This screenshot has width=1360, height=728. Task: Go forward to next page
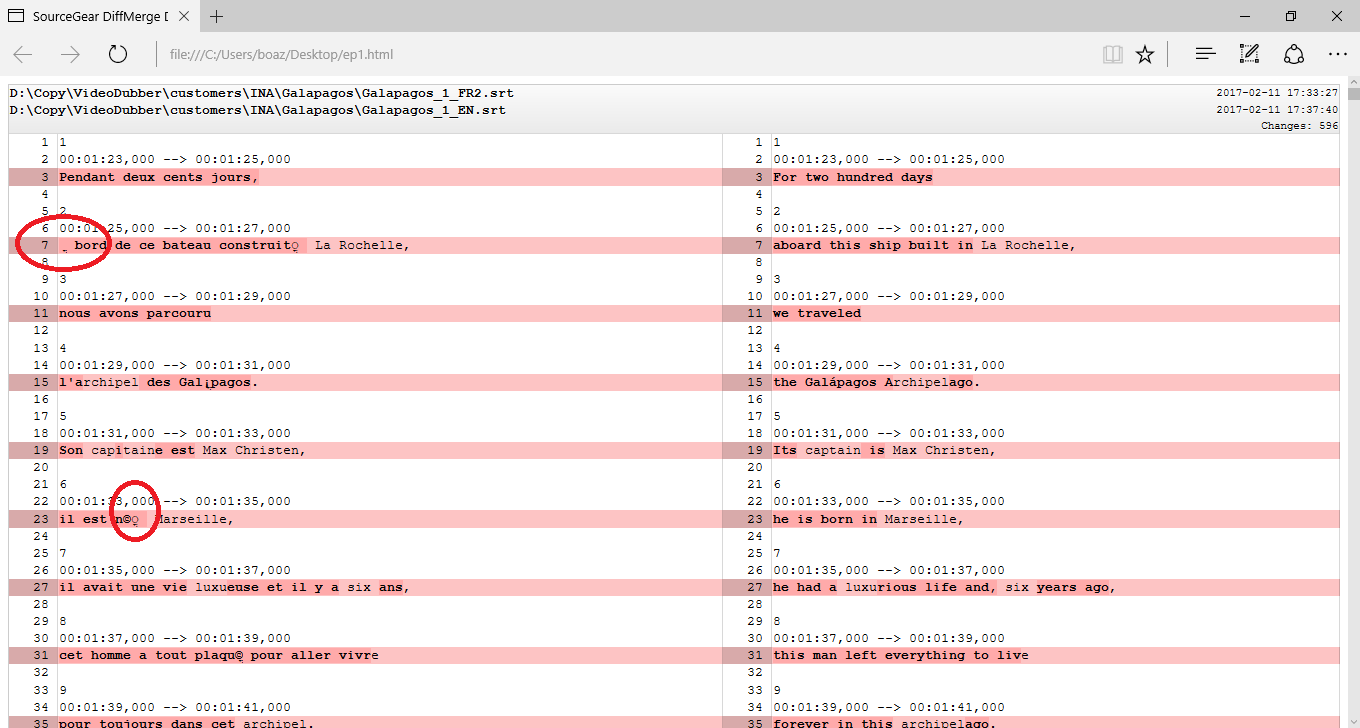(70, 54)
